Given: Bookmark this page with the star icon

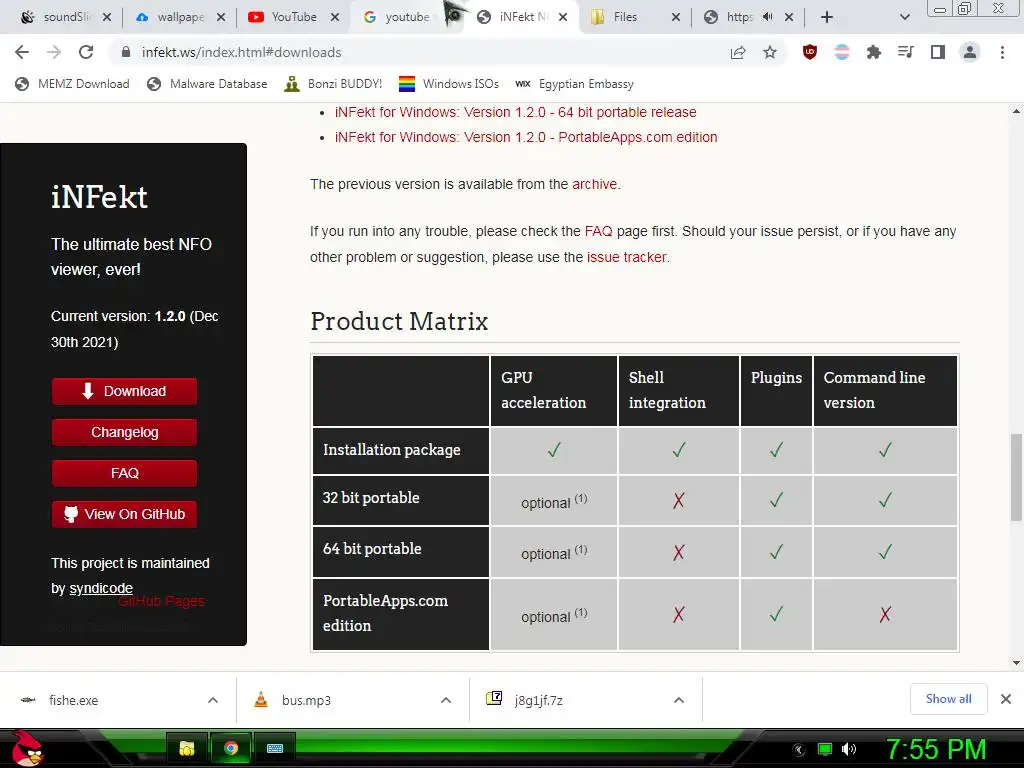Looking at the screenshot, I should click(x=770, y=52).
